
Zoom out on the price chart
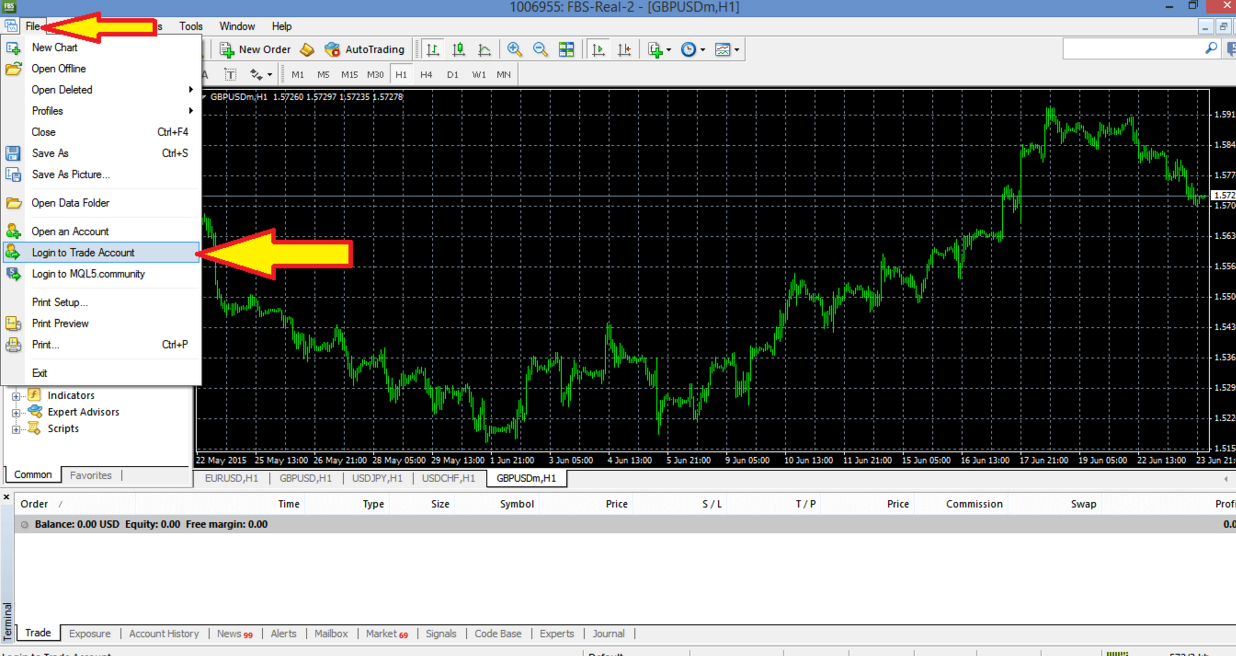pos(541,49)
